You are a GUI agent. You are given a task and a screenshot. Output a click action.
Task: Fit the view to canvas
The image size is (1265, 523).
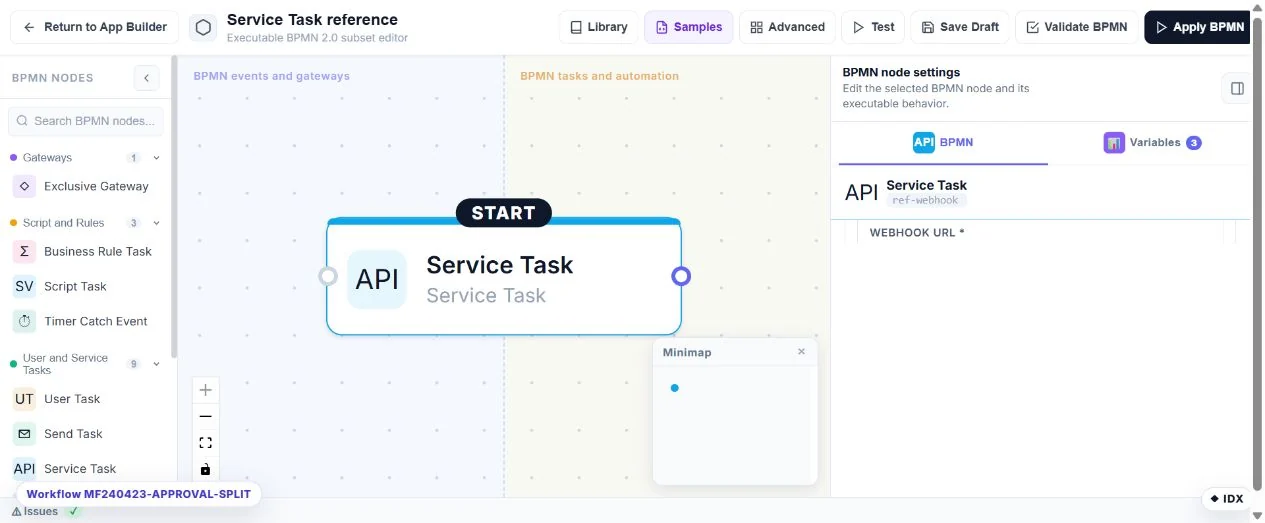tap(205, 442)
